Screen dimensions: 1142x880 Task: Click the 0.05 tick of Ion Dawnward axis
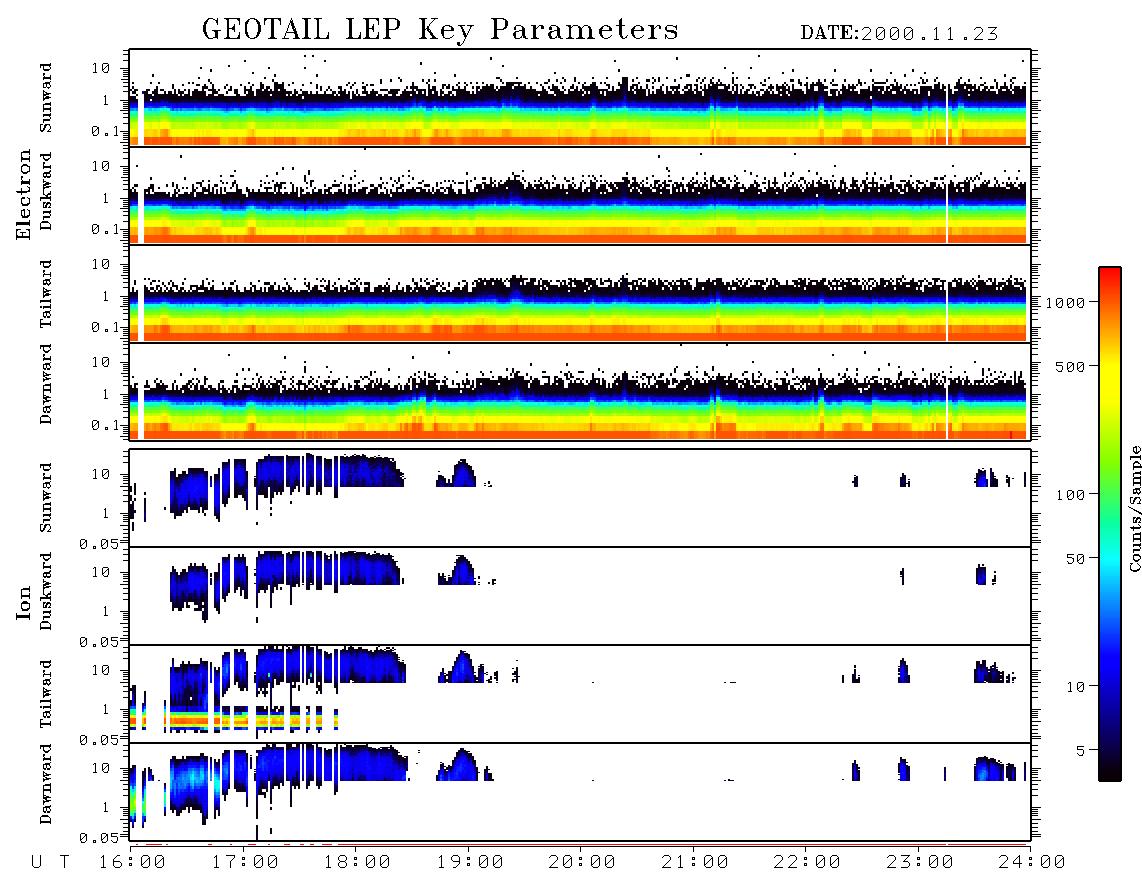click(98, 838)
